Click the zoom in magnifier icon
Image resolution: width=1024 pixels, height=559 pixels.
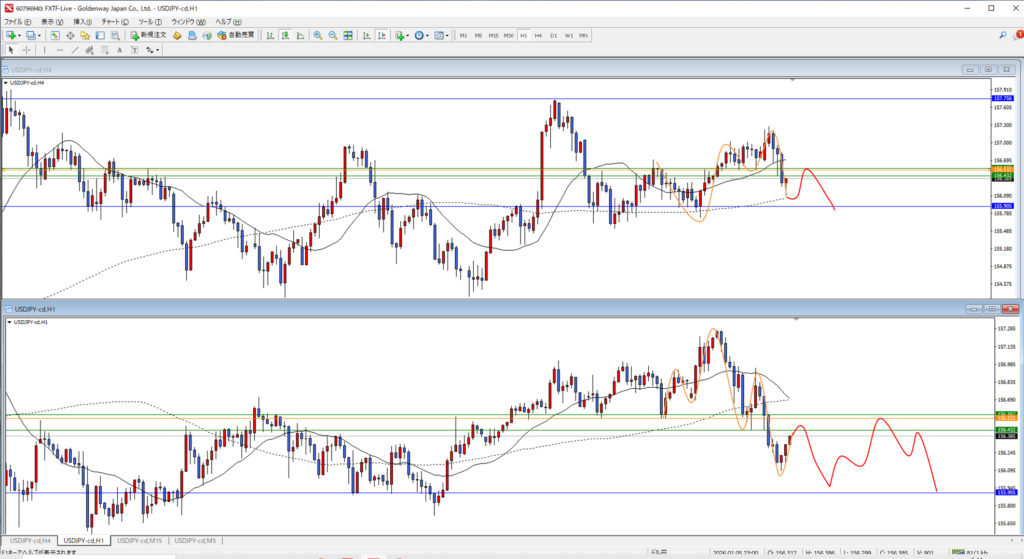pyautogui.click(x=318, y=35)
